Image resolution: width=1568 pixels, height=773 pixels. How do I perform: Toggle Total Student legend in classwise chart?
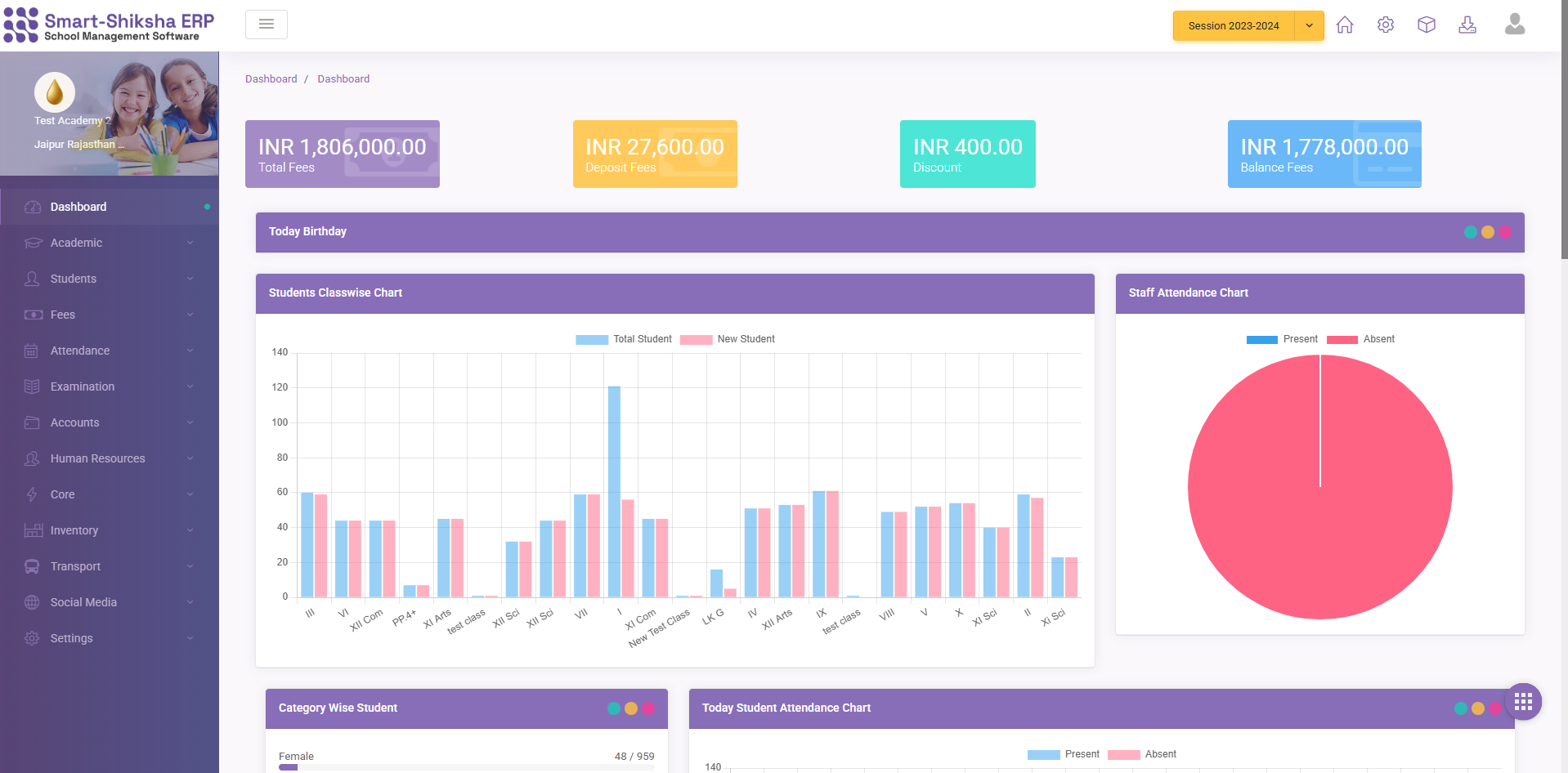pyautogui.click(x=624, y=339)
